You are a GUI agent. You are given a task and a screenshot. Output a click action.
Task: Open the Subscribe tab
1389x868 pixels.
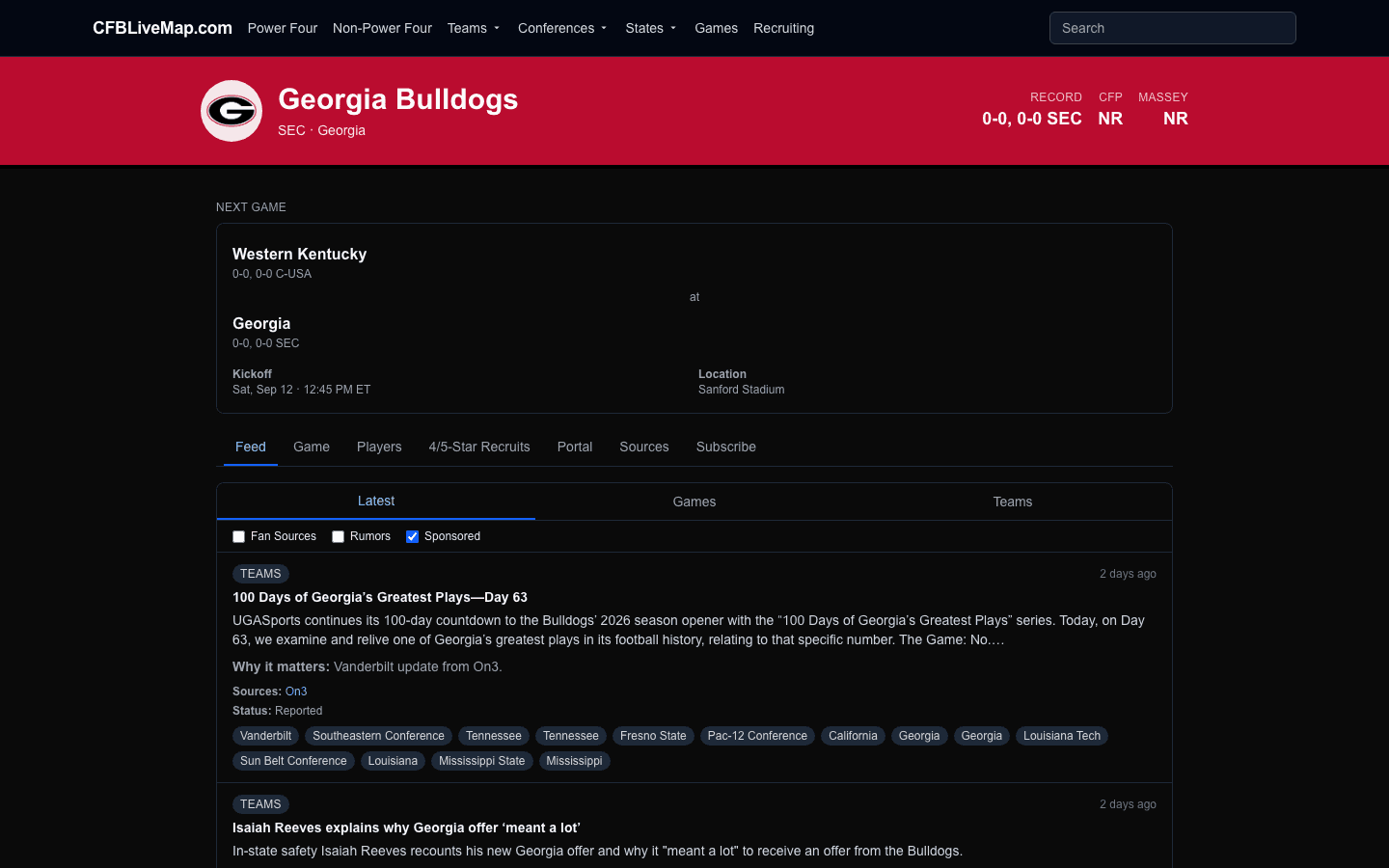(726, 447)
